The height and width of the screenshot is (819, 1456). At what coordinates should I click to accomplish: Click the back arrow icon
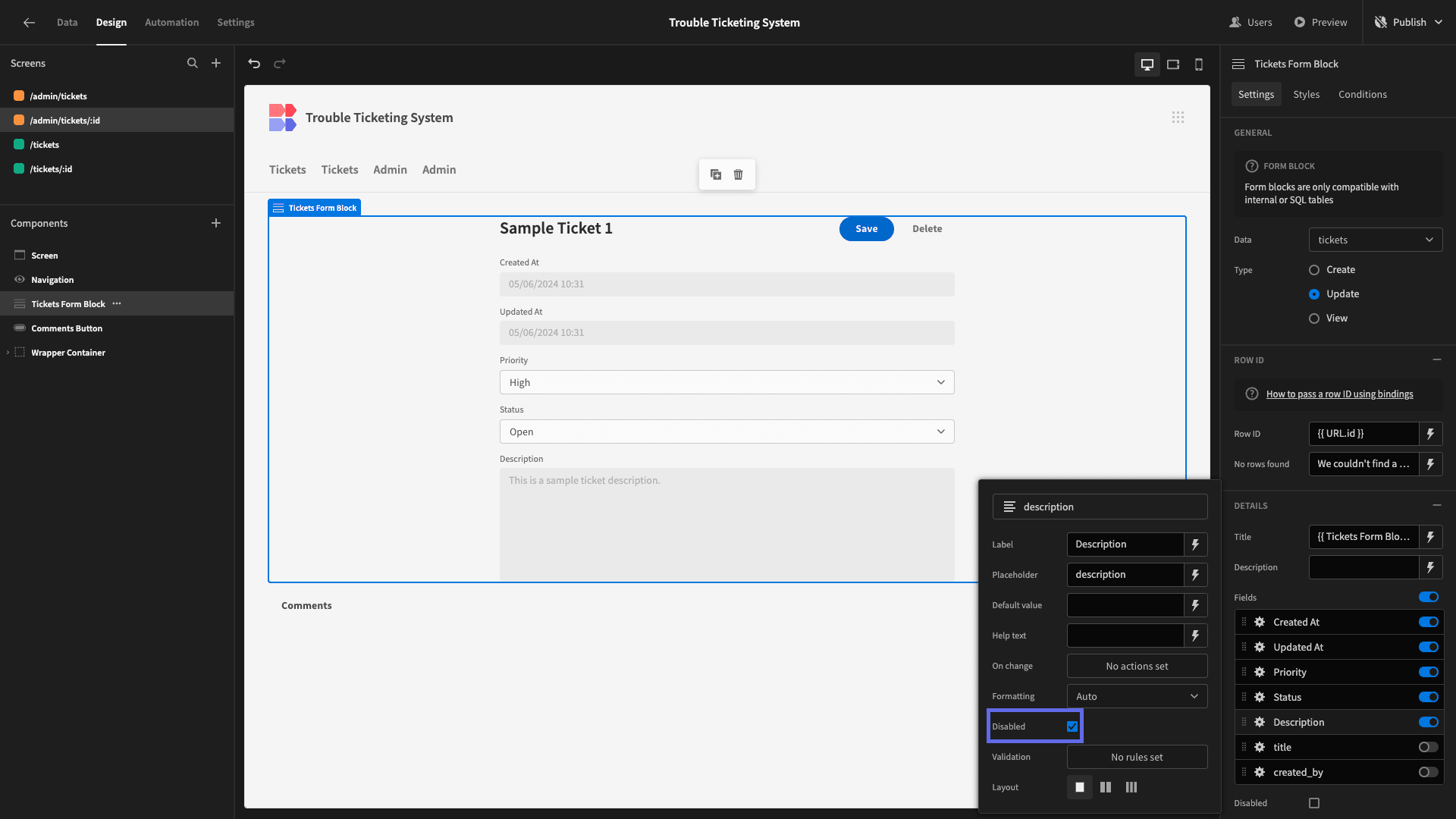point(29,23)
